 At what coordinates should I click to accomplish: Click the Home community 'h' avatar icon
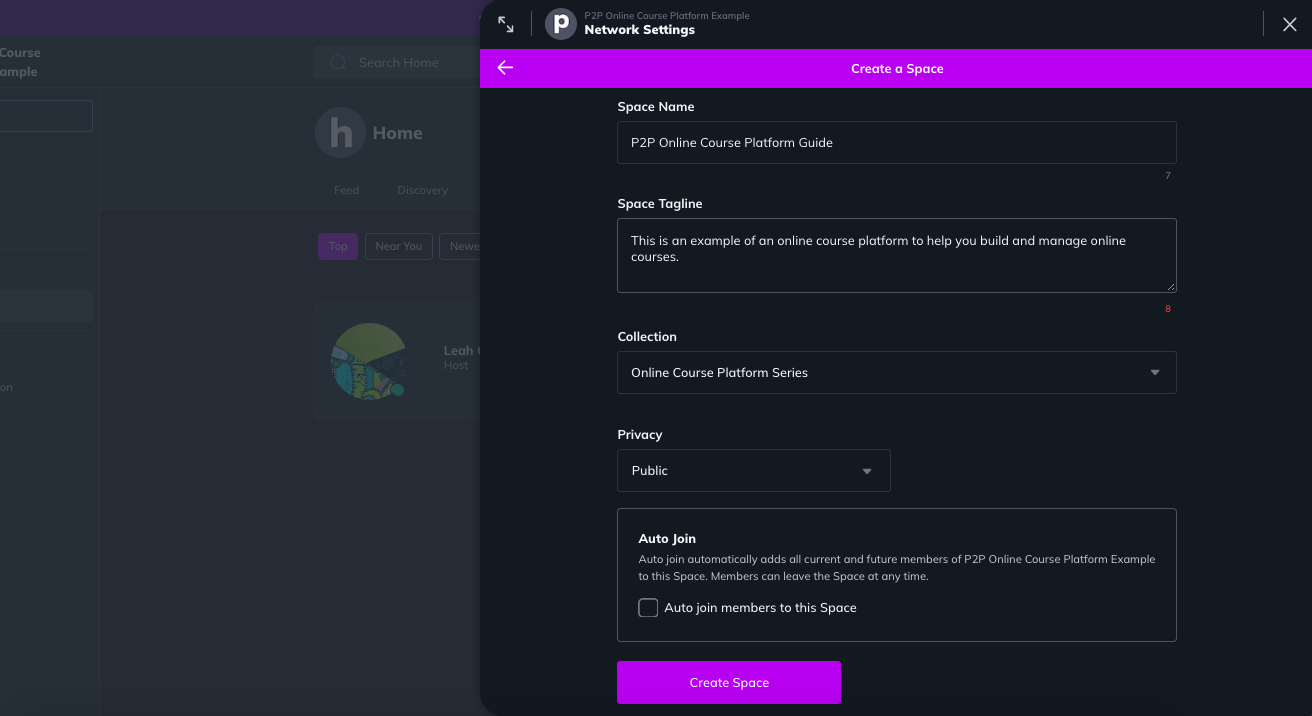[x=340, y=131]
